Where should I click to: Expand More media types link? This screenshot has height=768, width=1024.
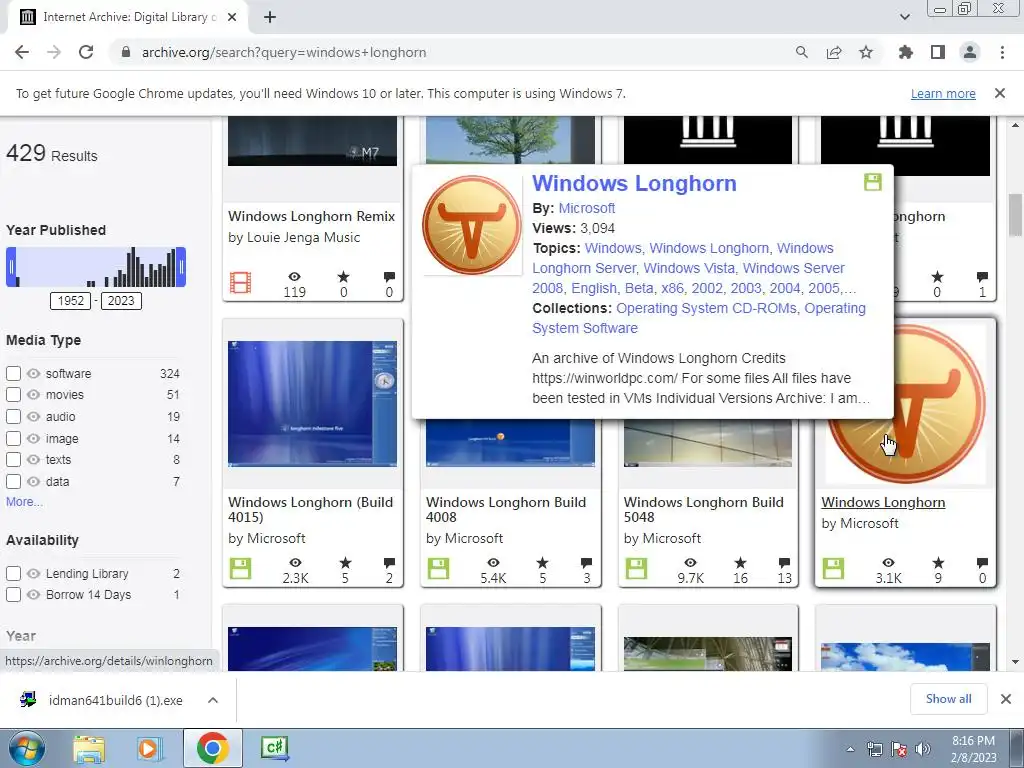(x=24, y=502)
